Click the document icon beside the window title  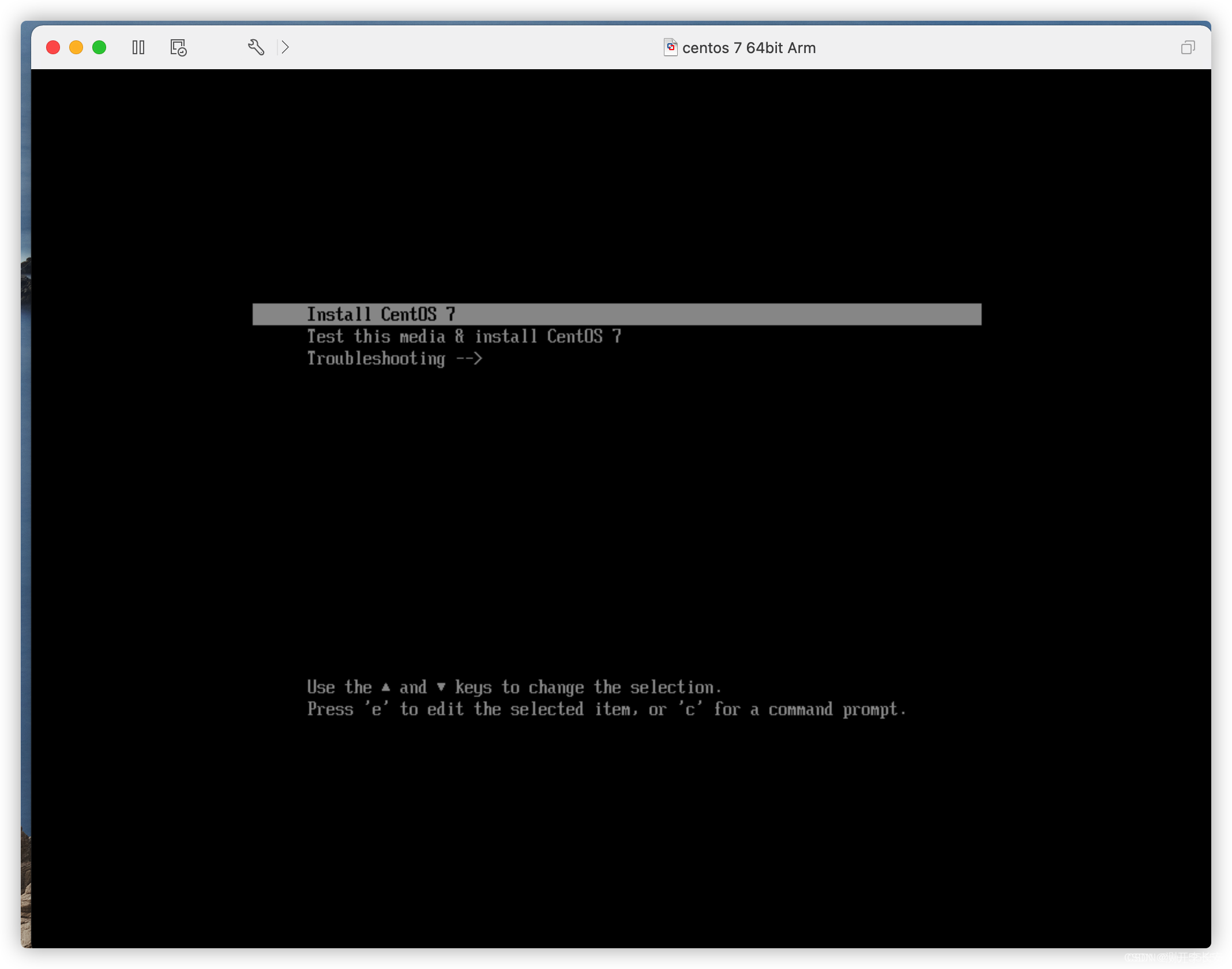click(670, 47)
